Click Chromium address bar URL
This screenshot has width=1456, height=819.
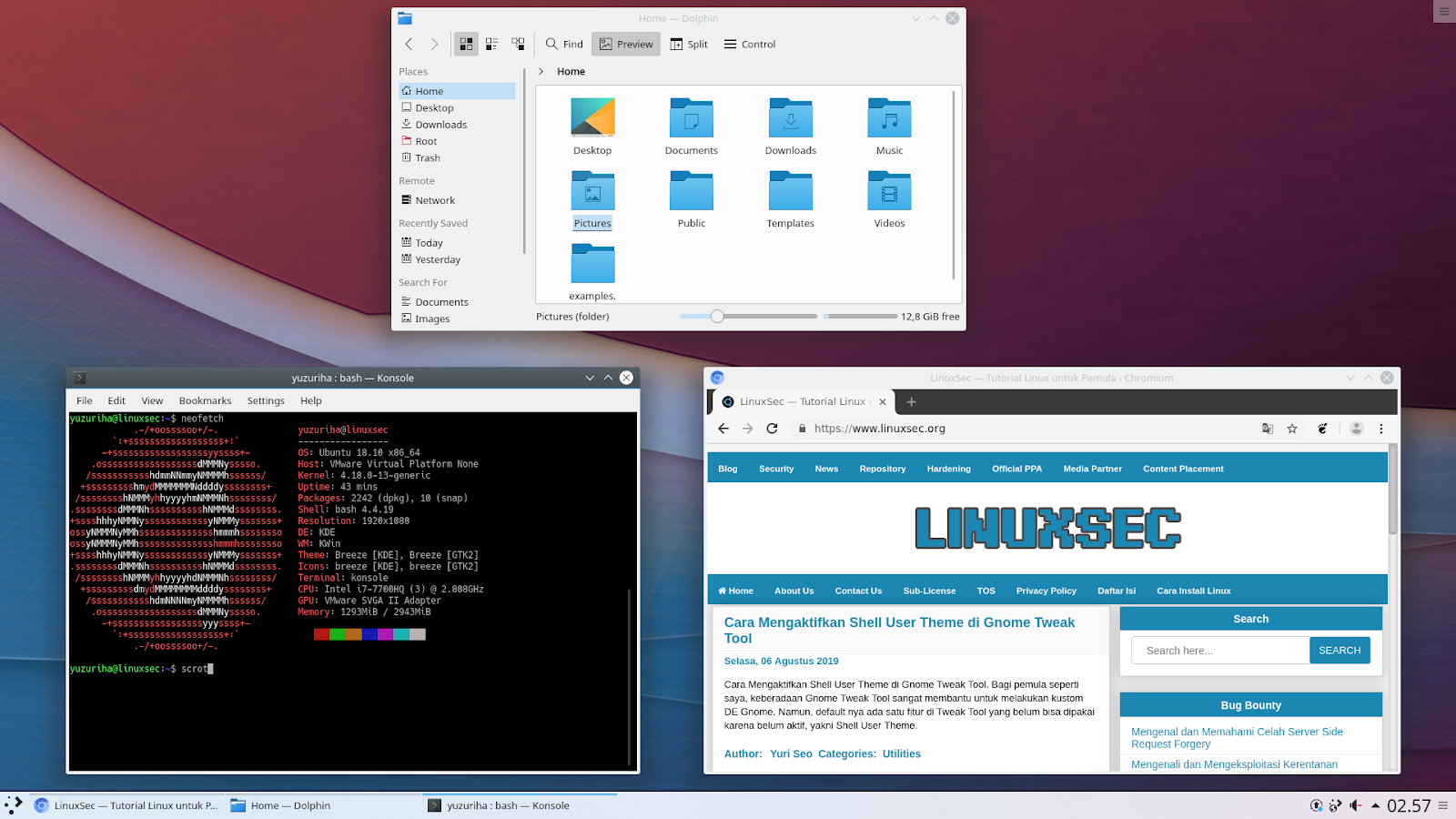pyautogui.click(x=879, y=429)
